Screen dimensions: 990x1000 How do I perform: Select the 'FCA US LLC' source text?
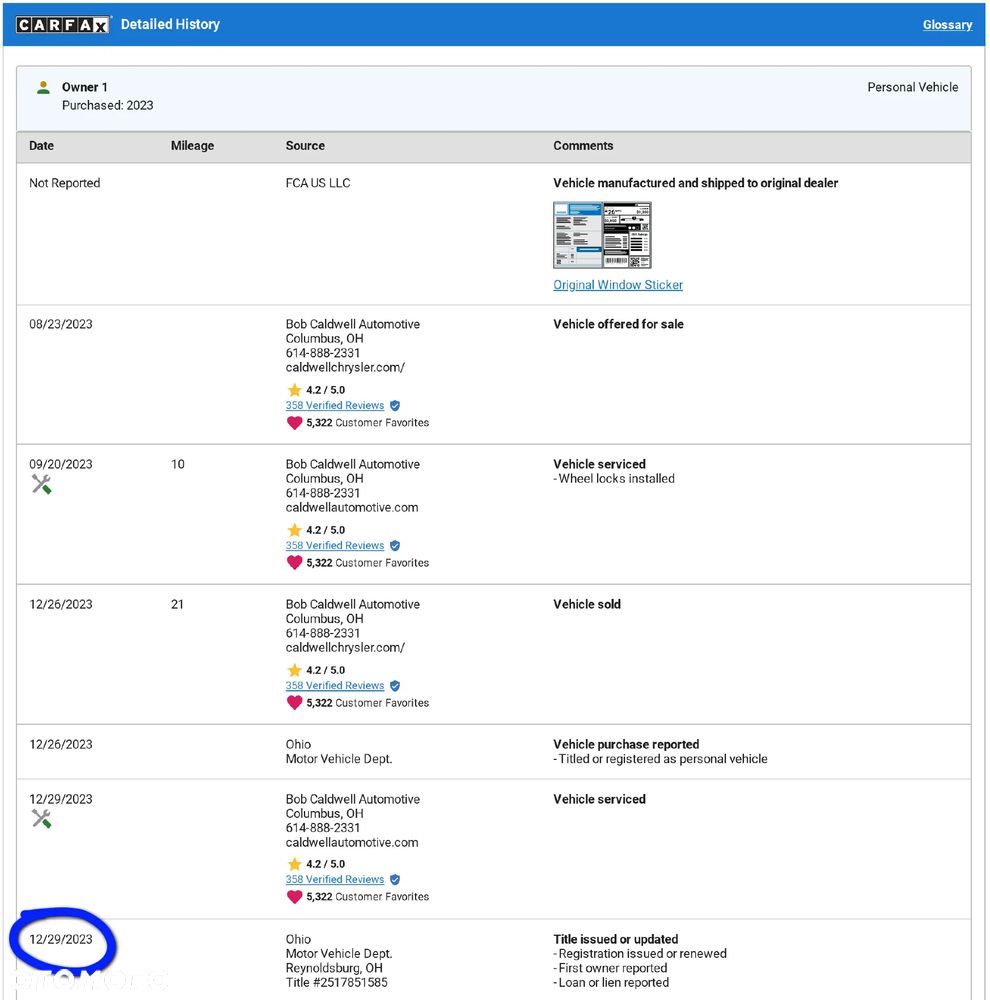(318, 183)
